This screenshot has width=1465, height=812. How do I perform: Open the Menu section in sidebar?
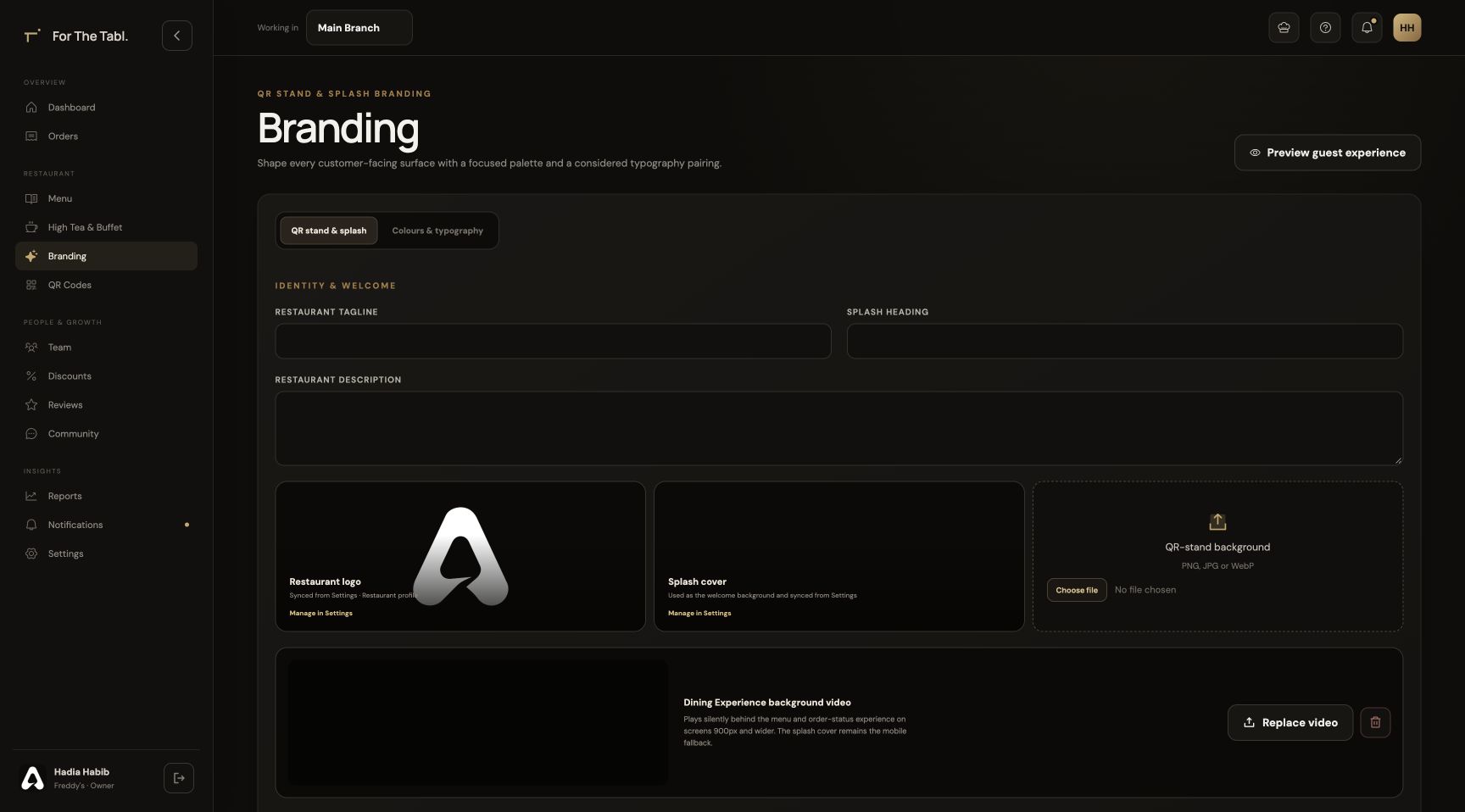pos(106,198)
